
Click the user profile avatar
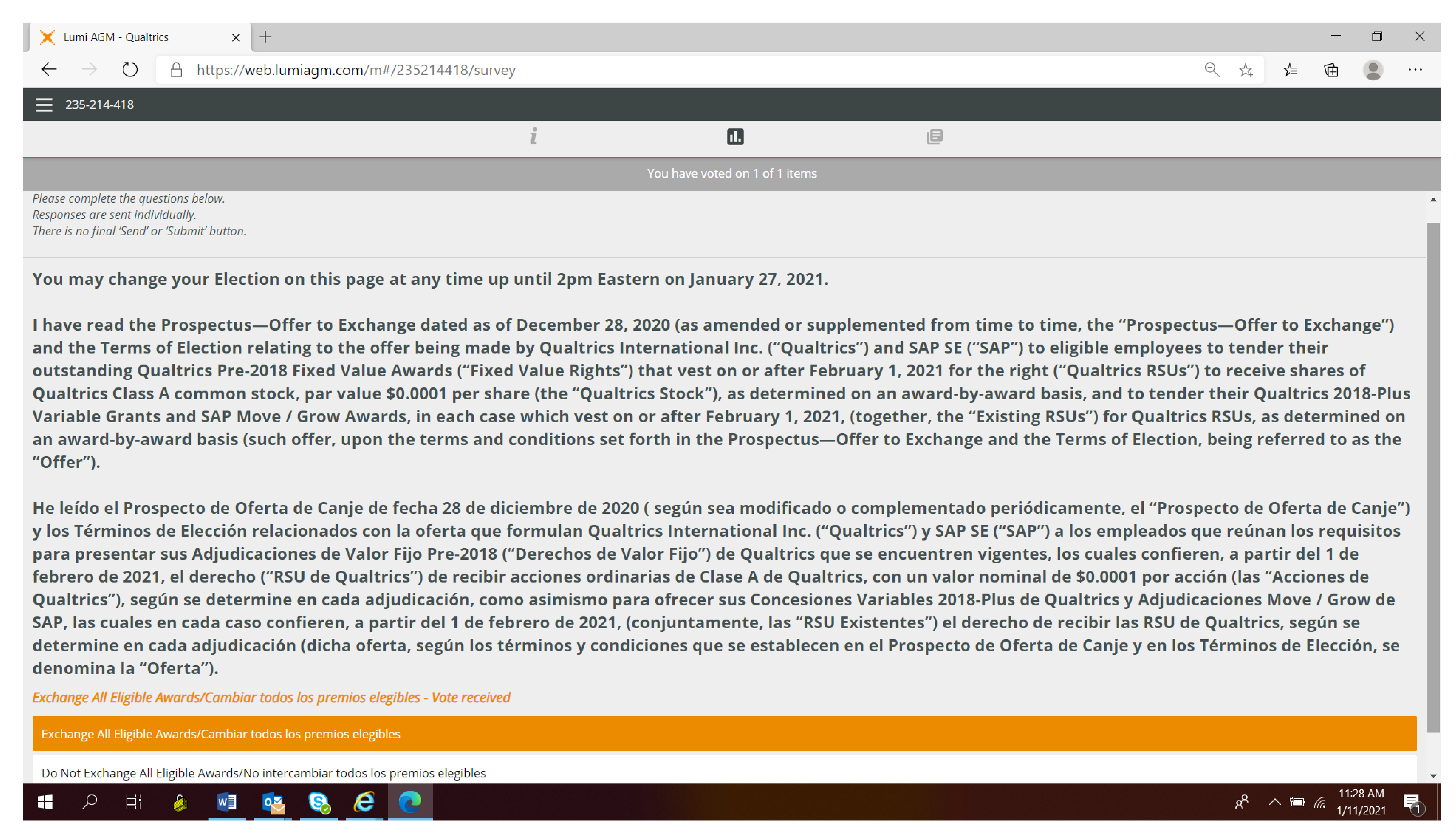[x=1372, y=70]
